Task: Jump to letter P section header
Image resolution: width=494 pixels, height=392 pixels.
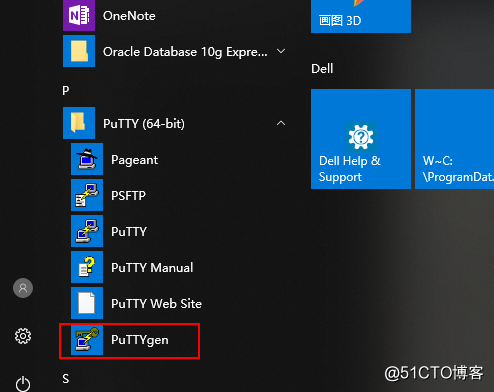Action: click(x=66, y=90)
